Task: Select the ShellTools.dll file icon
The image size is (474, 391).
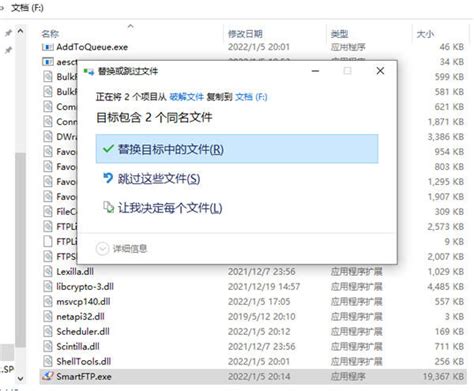Action: coord(48,361)
